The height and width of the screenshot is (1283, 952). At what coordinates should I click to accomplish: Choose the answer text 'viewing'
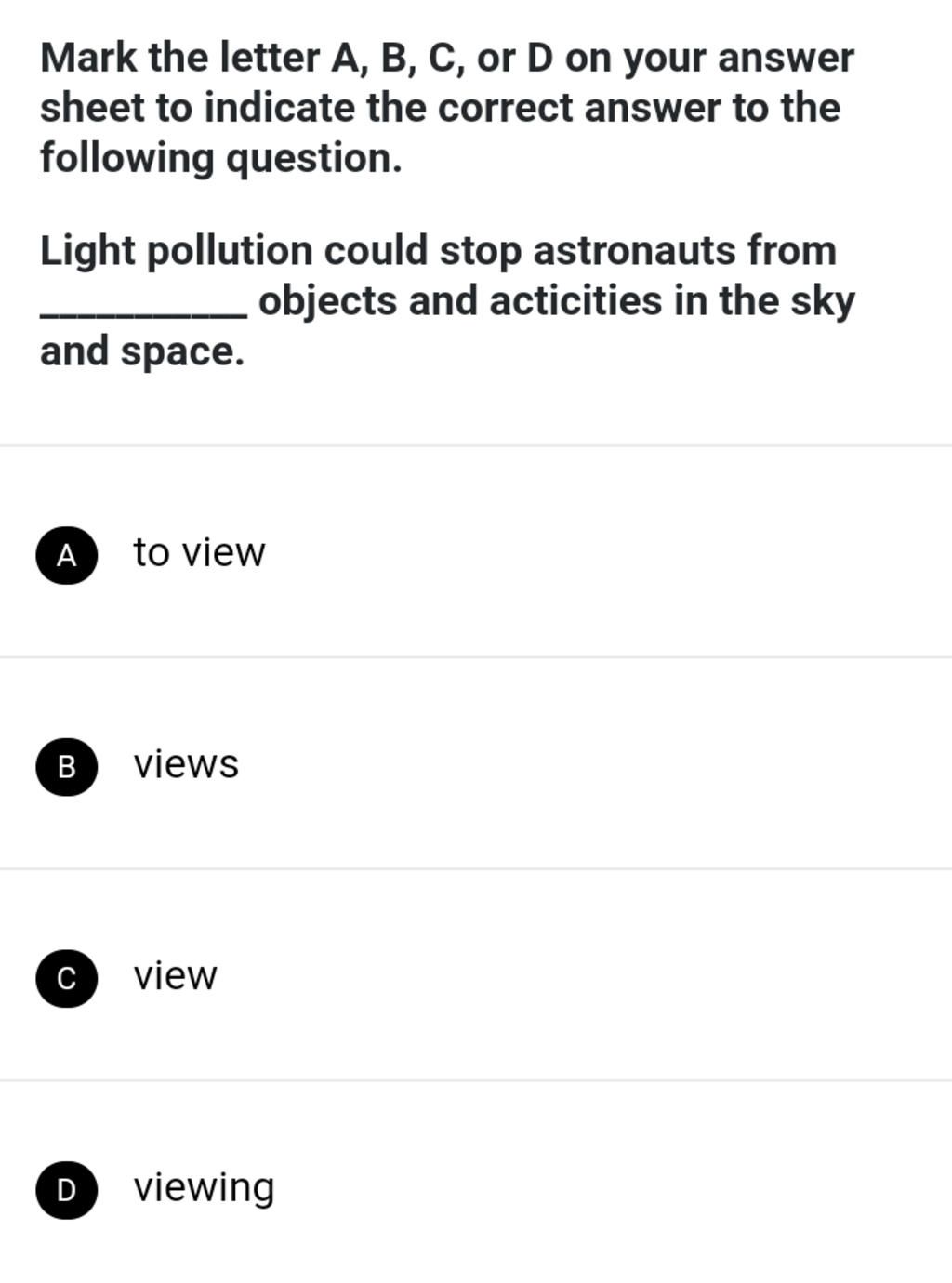click(204, 1187)
